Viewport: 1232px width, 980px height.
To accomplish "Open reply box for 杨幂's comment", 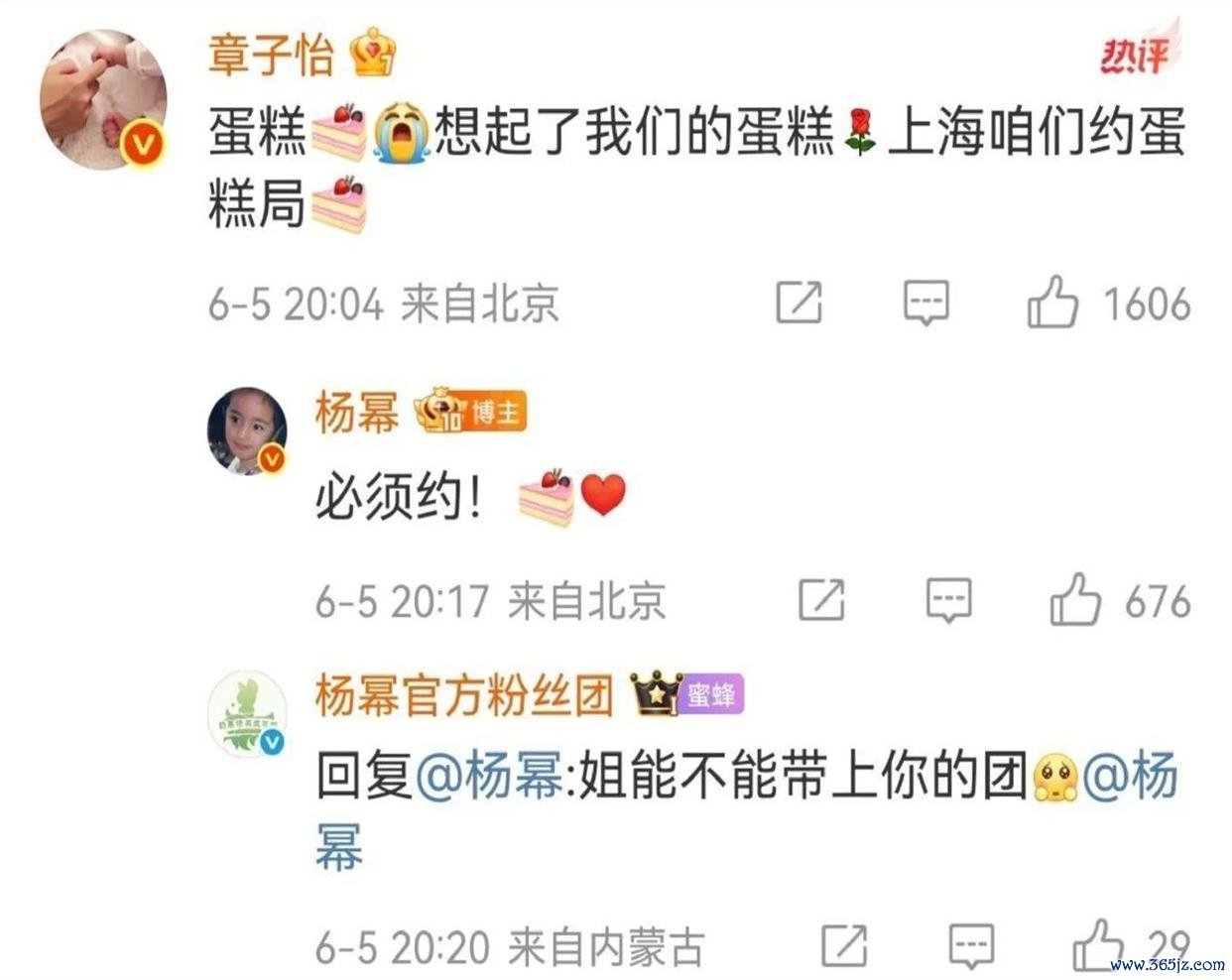I will pos(948,600).
